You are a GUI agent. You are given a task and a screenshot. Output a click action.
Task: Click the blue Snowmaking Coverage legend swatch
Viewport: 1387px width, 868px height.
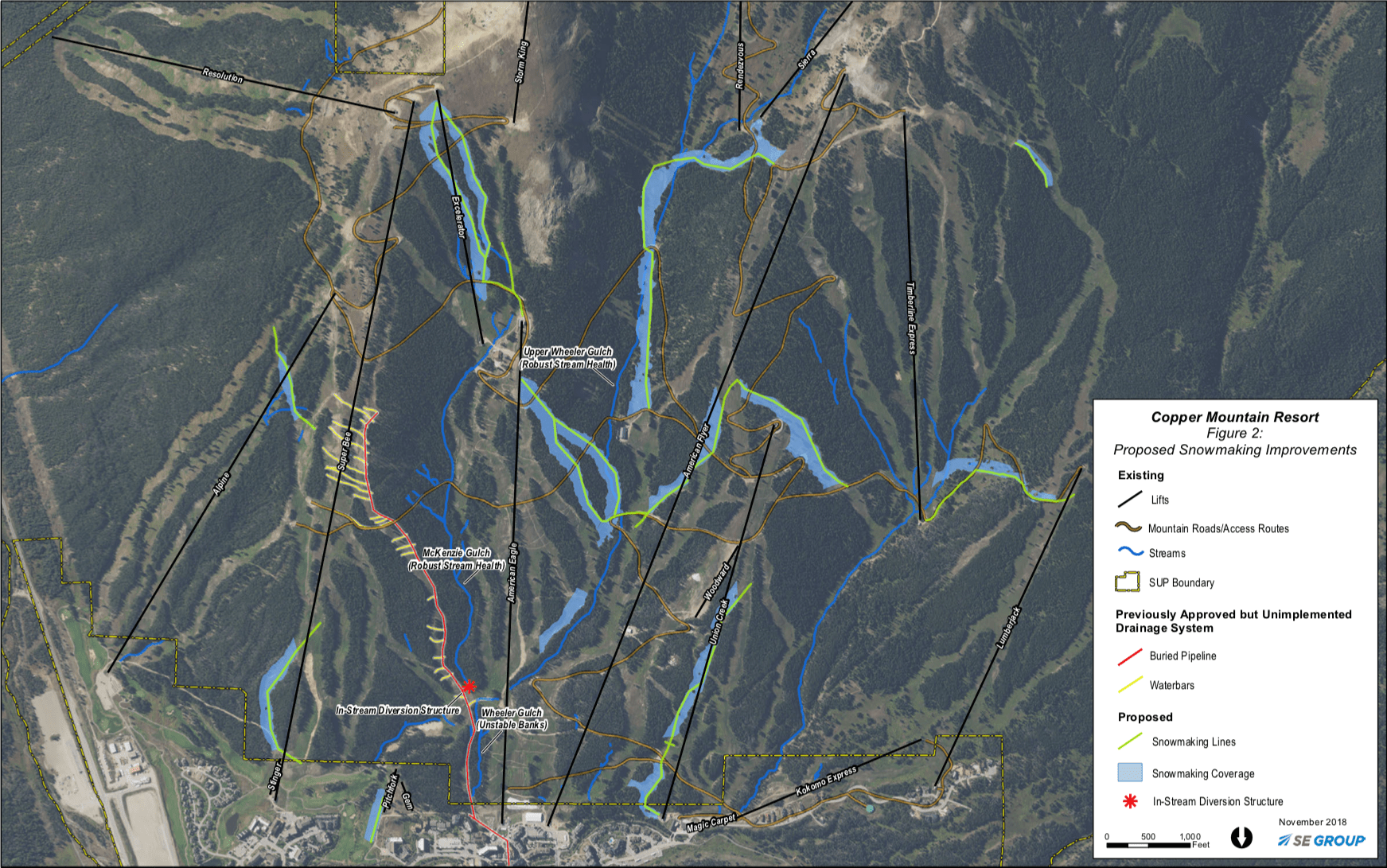(x=1130, y=773)
